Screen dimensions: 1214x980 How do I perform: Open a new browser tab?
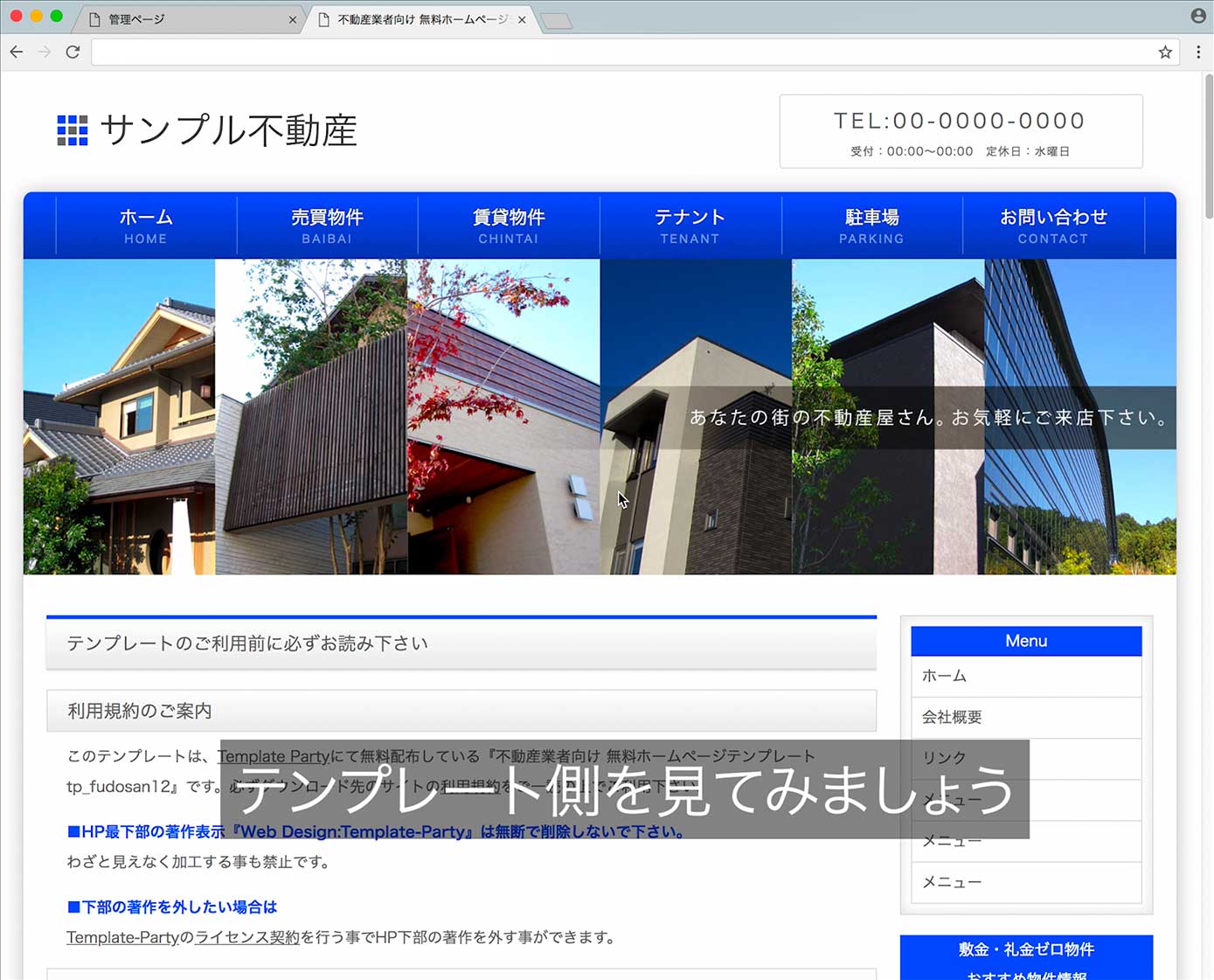pos(556,21)
